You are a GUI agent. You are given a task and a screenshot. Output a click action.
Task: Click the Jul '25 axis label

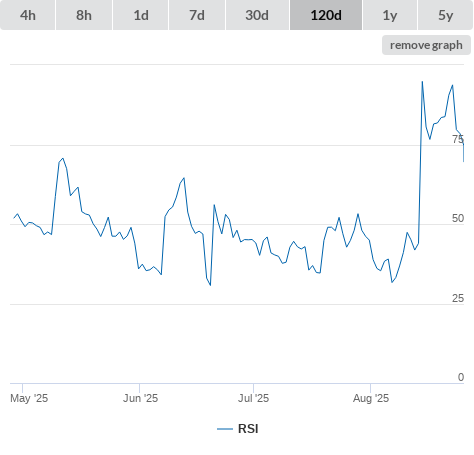[x=253, y=398]
